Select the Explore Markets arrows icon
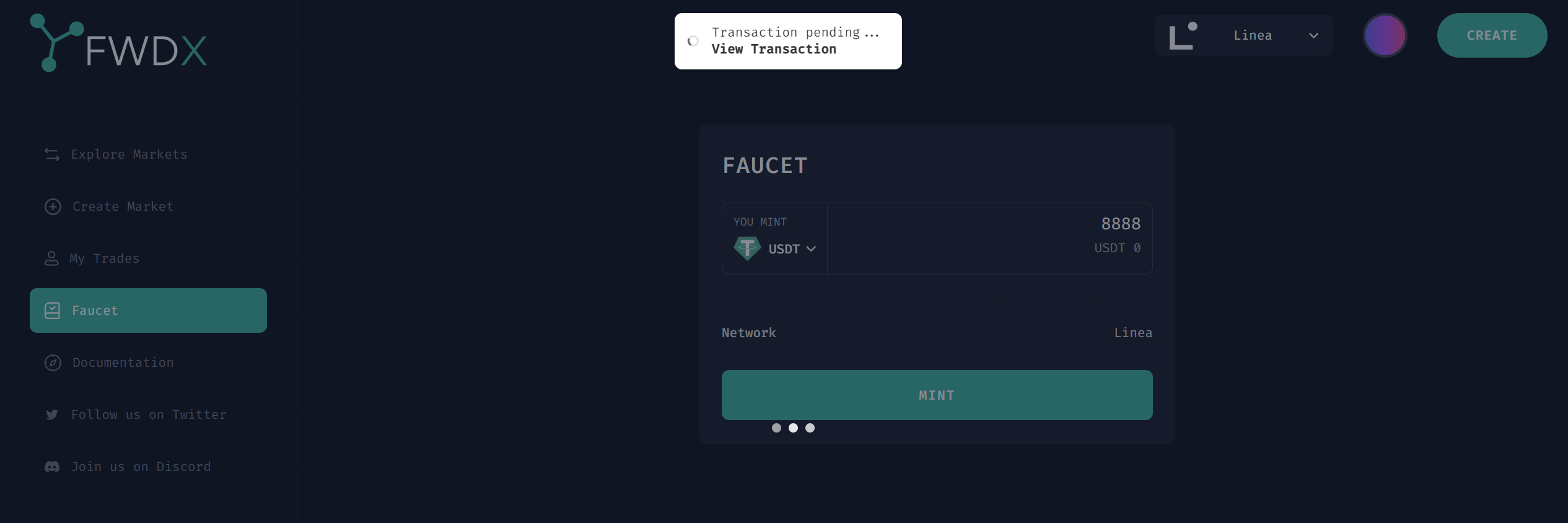This screenshot has width=1568, height=523. (52, 154)
